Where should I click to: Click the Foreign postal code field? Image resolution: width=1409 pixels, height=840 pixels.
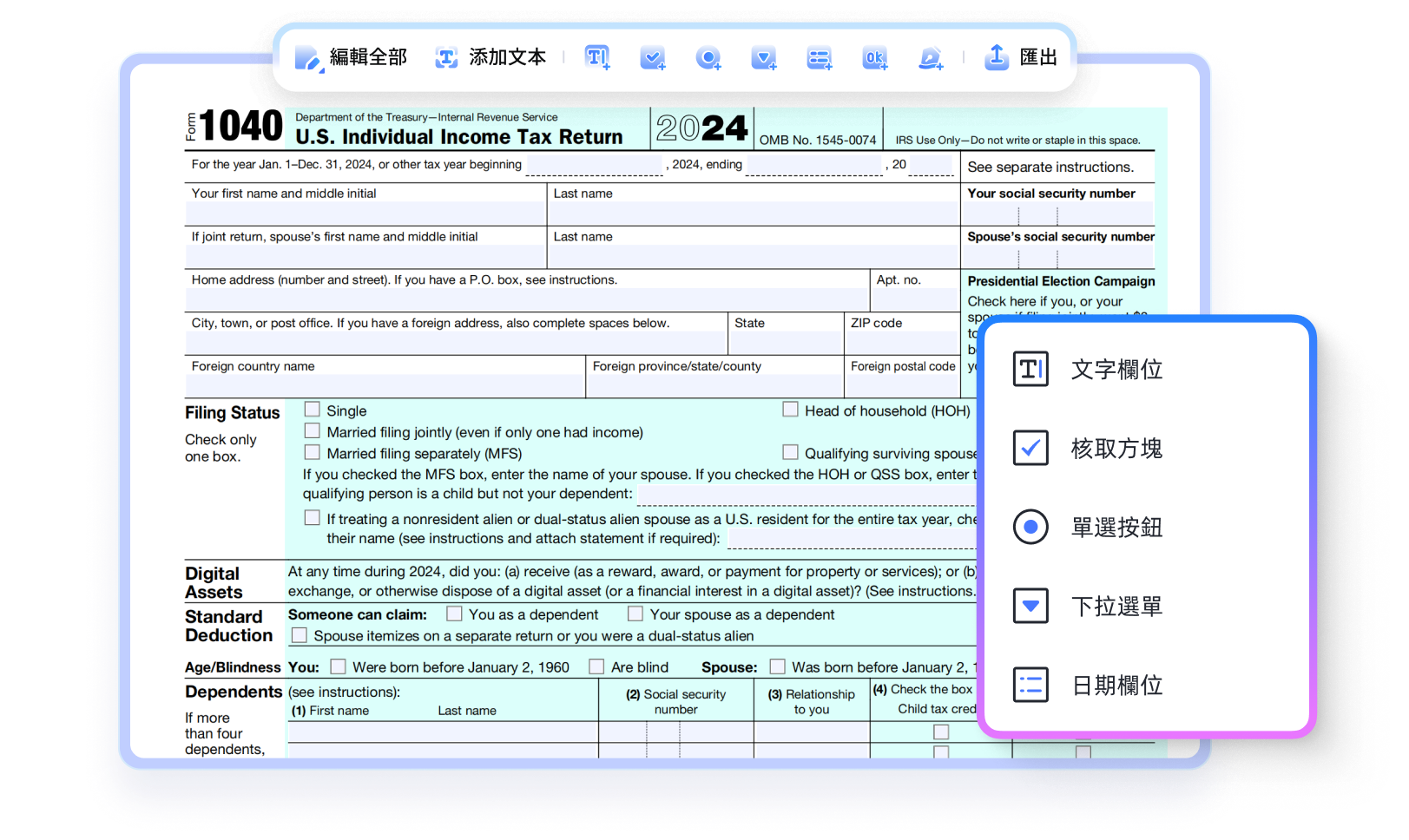903,386
